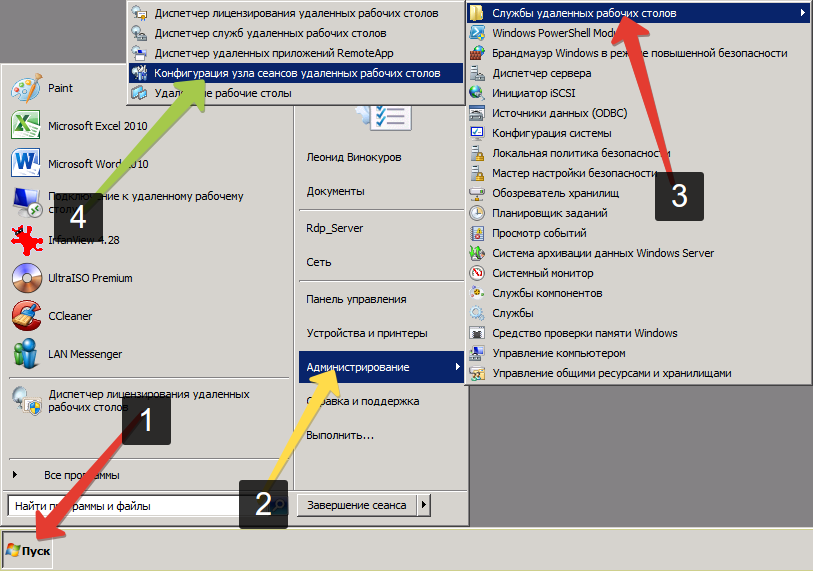This screenshot has height=571, width=813.
Task: Click the Службы gear icon
Action: tap(477, 313)
